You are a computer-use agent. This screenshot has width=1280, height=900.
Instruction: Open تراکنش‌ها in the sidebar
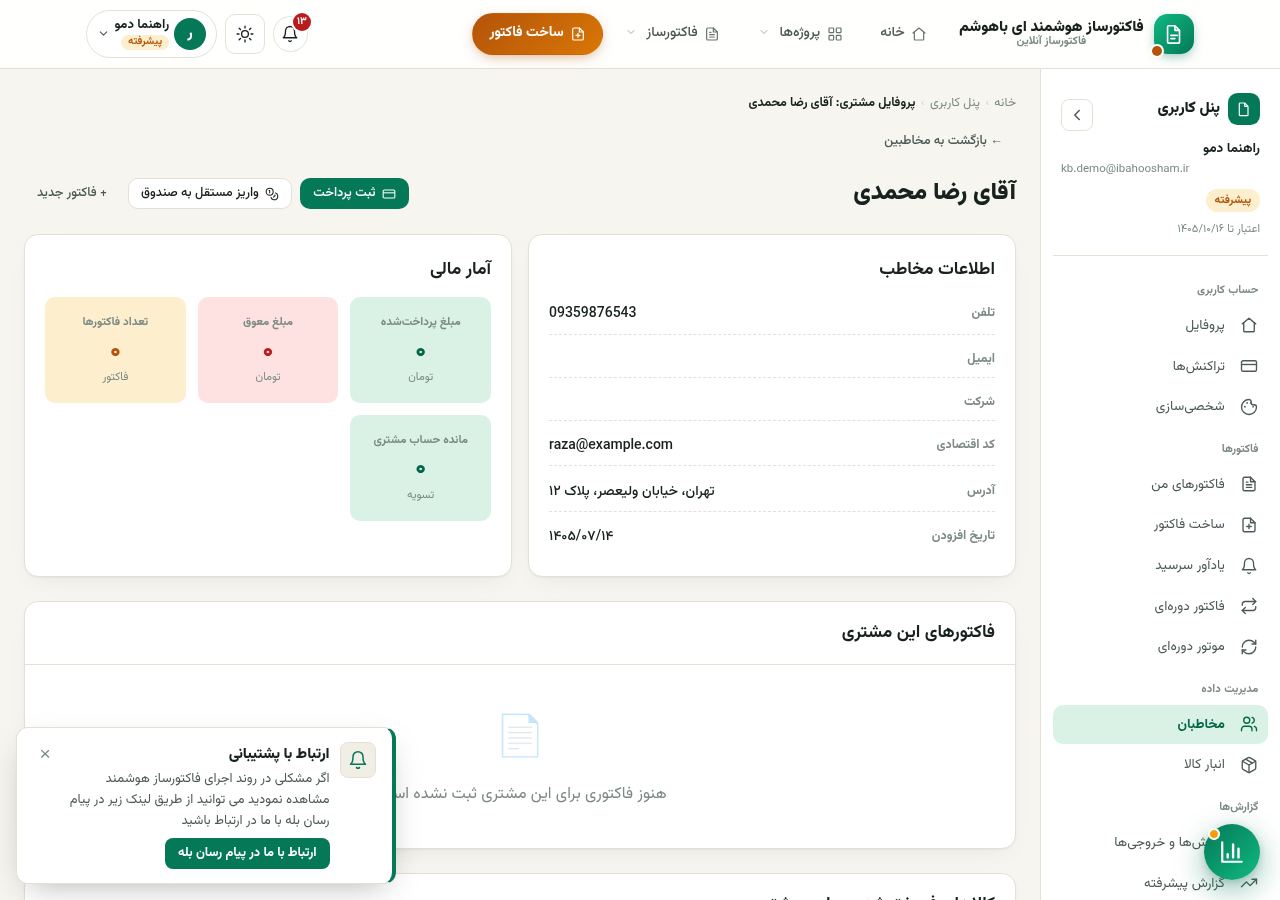[x=1160, y=366]
